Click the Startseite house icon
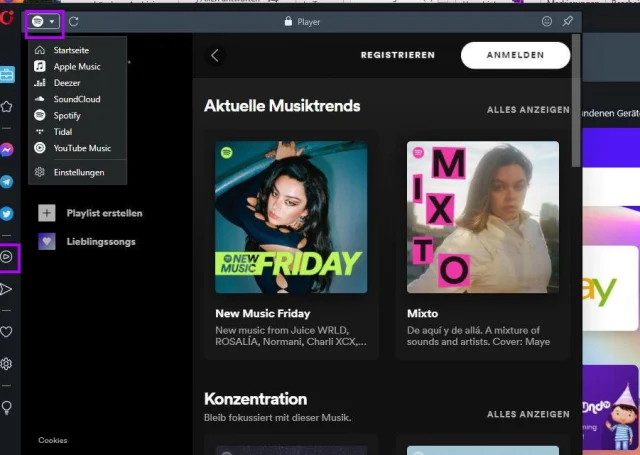This screenshot has width=640, height=455. click(x=40, y=50)
